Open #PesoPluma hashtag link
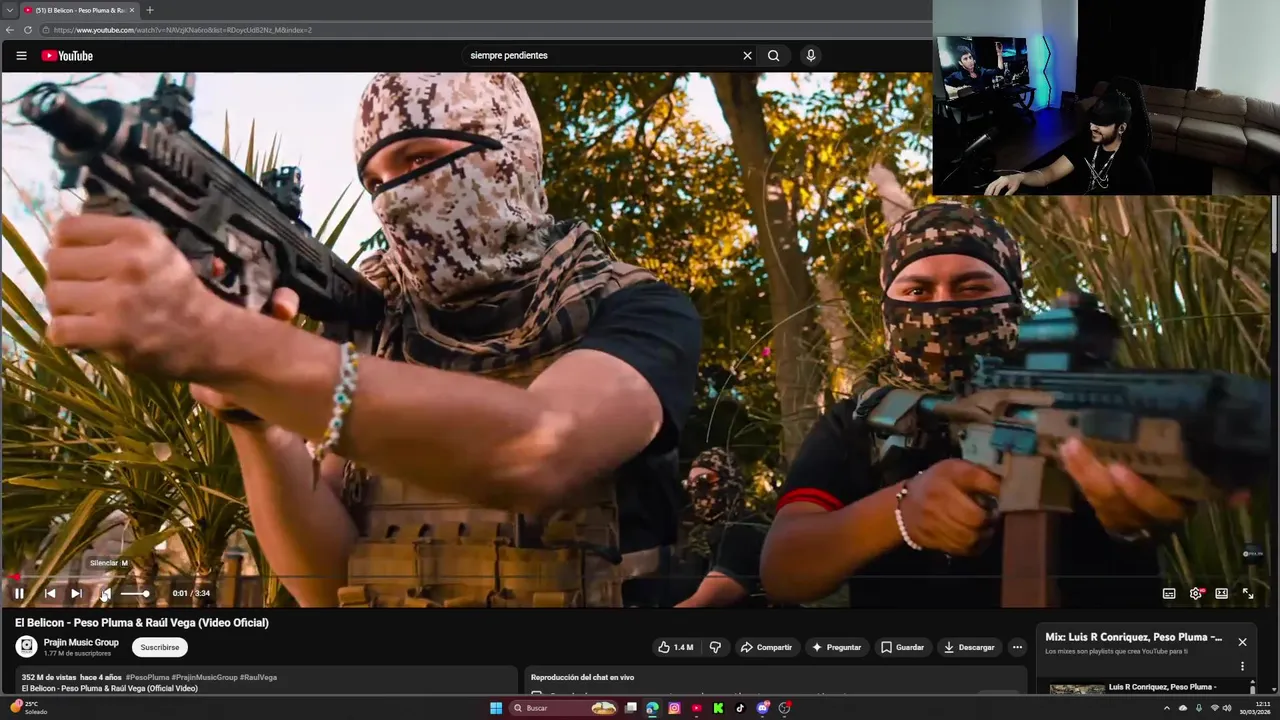 [x=147, y=677]
